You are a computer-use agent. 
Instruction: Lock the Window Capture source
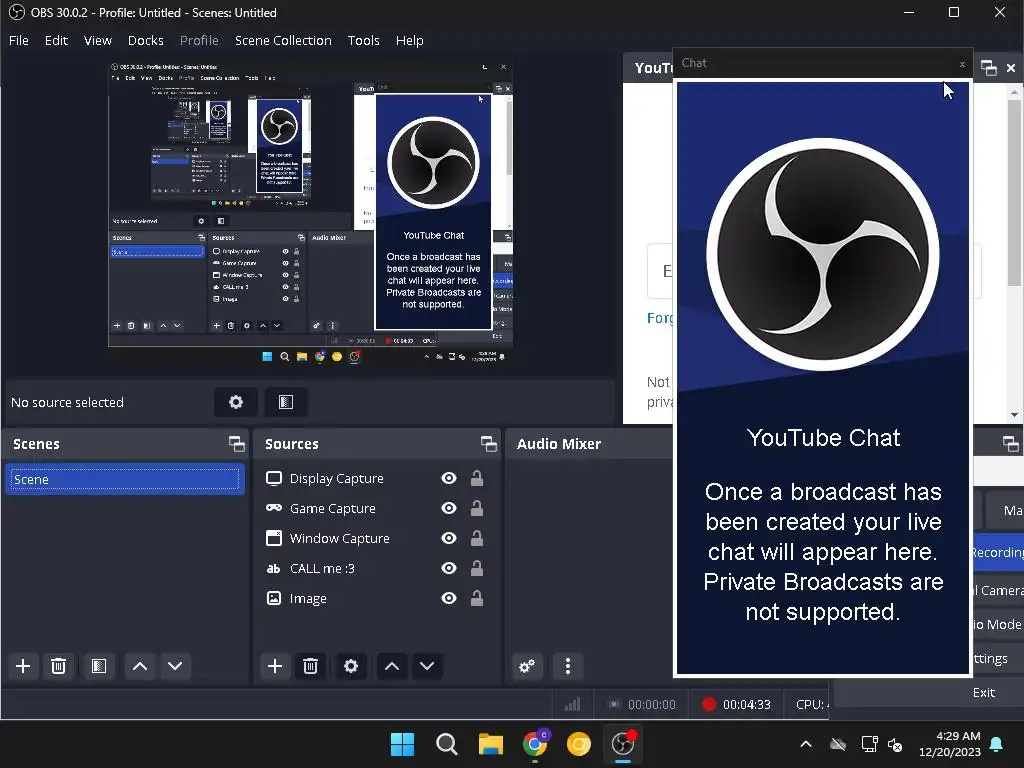coord(477,538)
